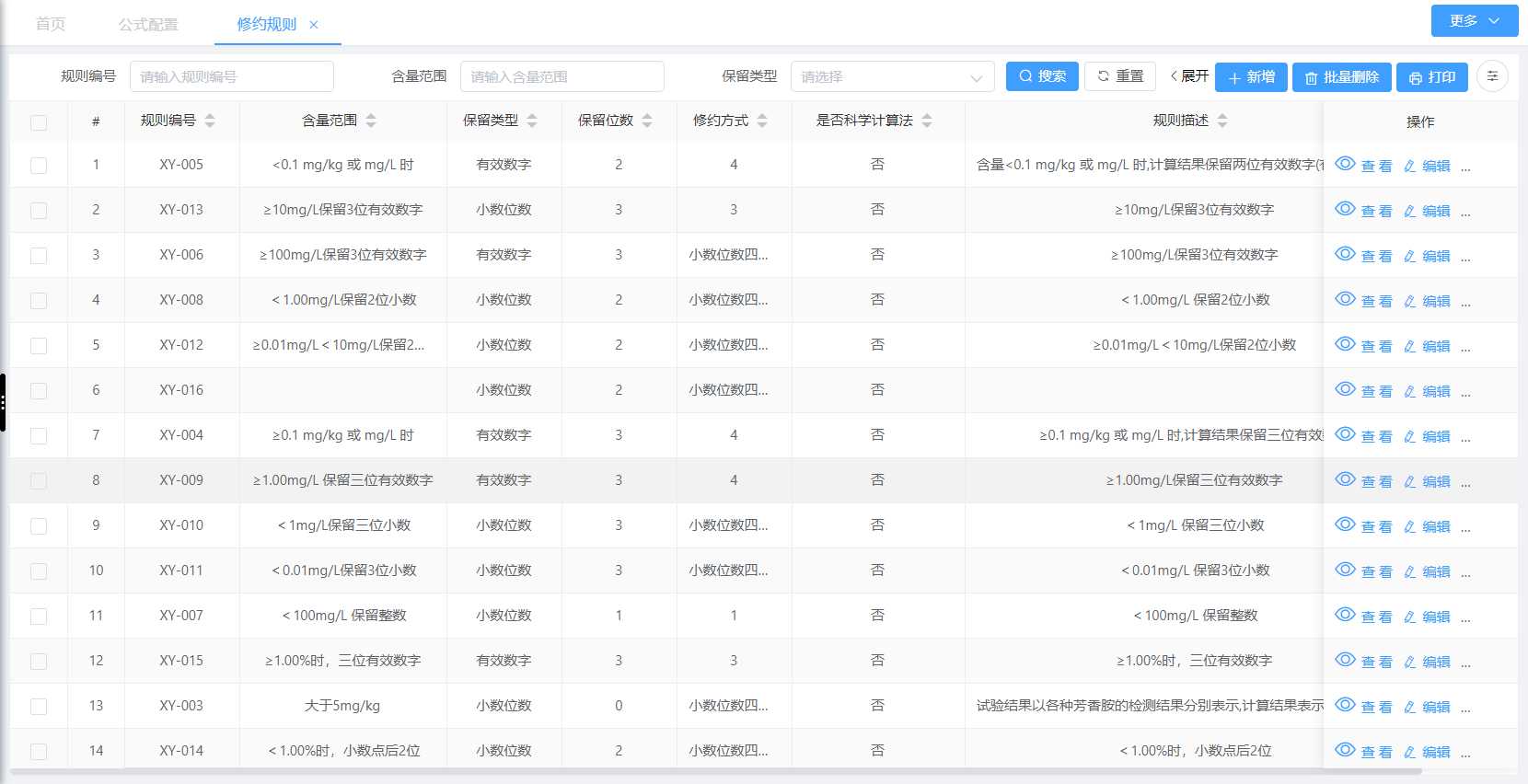The width and height of the screenshot is (1528, 784).
Task: Check the row checkbox for XY-010
Action: point(39,526)
